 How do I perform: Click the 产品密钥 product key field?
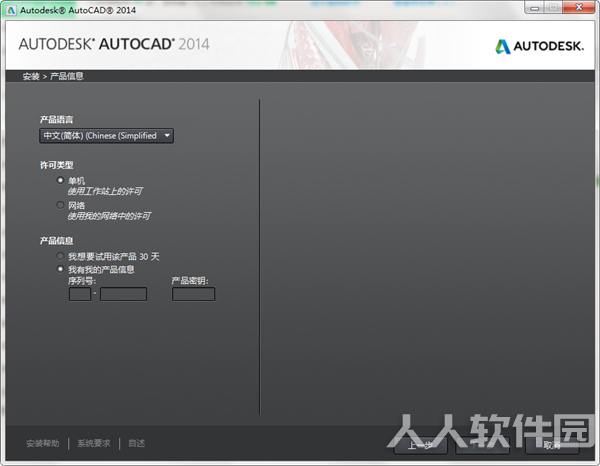pos(193,294)
